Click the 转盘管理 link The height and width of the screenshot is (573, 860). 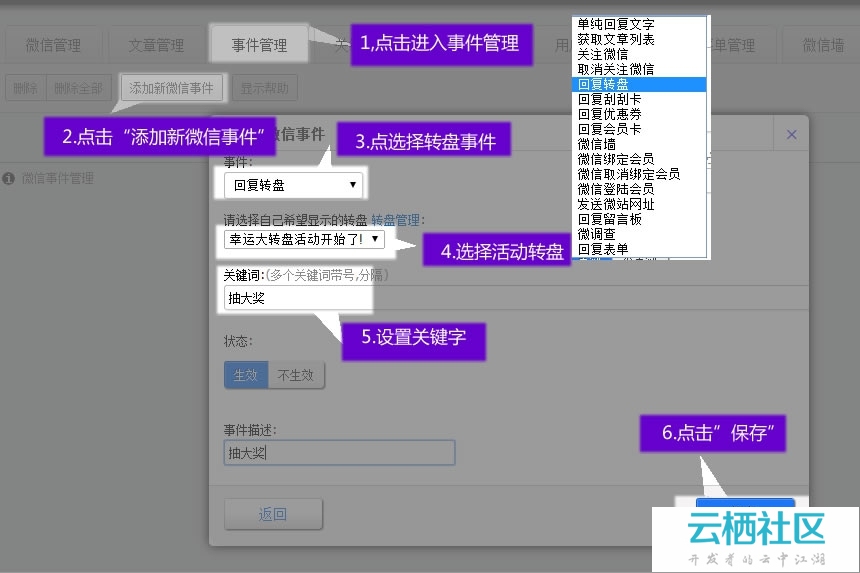(x=395, y=219)
